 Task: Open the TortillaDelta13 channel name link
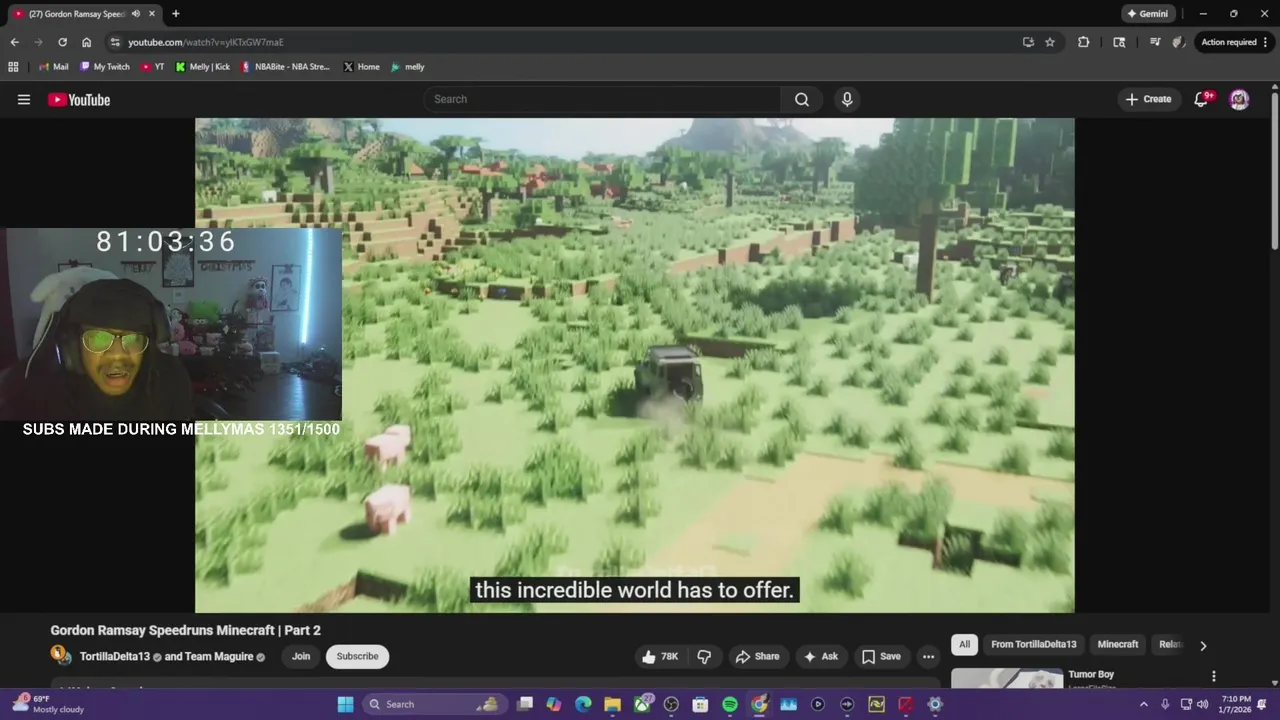point(114,657)
